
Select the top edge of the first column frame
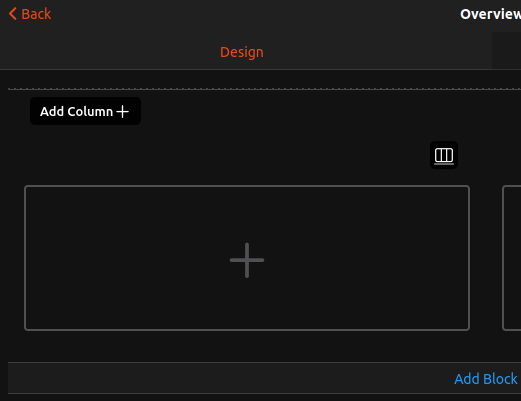(x=247, y=186)
